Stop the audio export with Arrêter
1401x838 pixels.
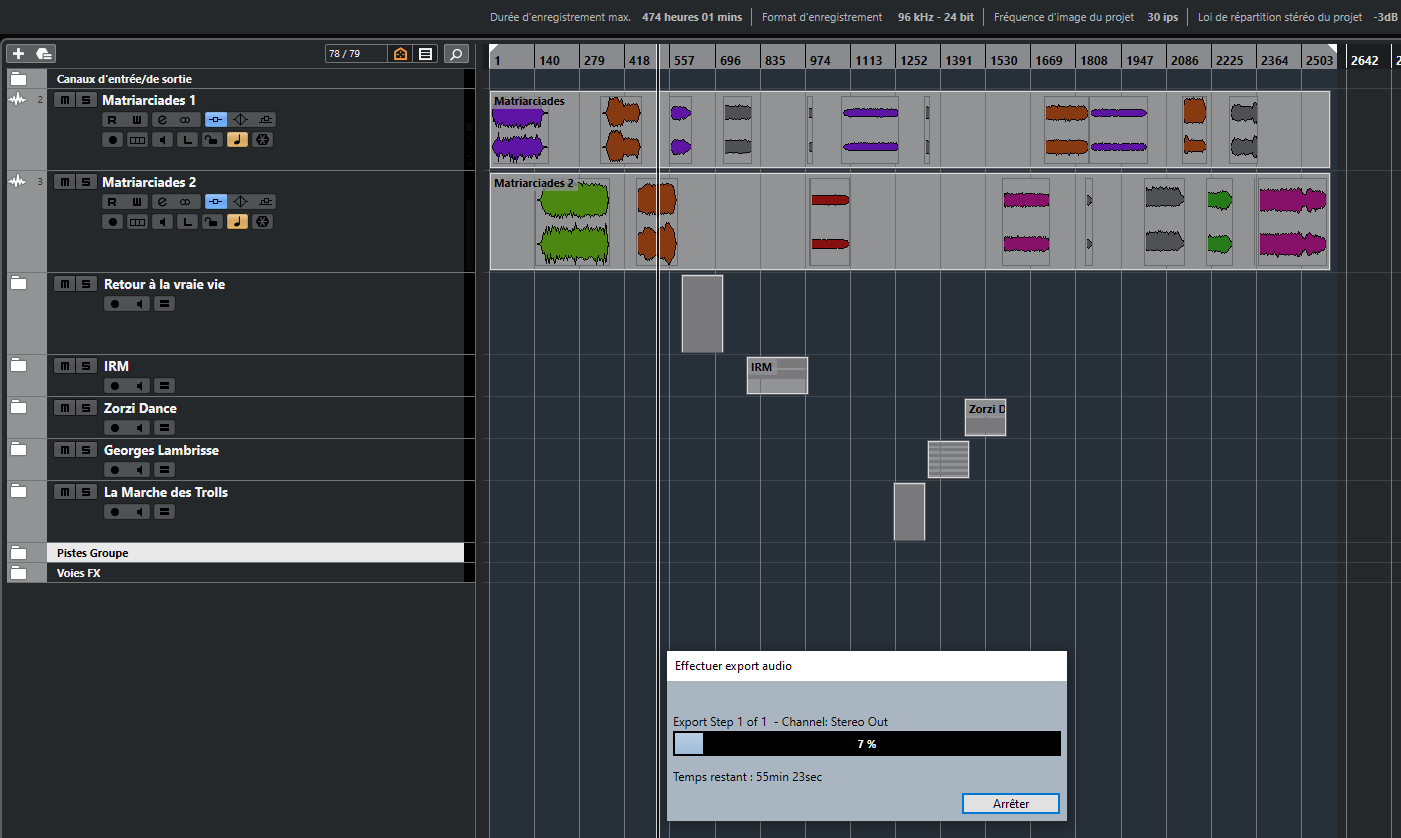coord(1011,804)
